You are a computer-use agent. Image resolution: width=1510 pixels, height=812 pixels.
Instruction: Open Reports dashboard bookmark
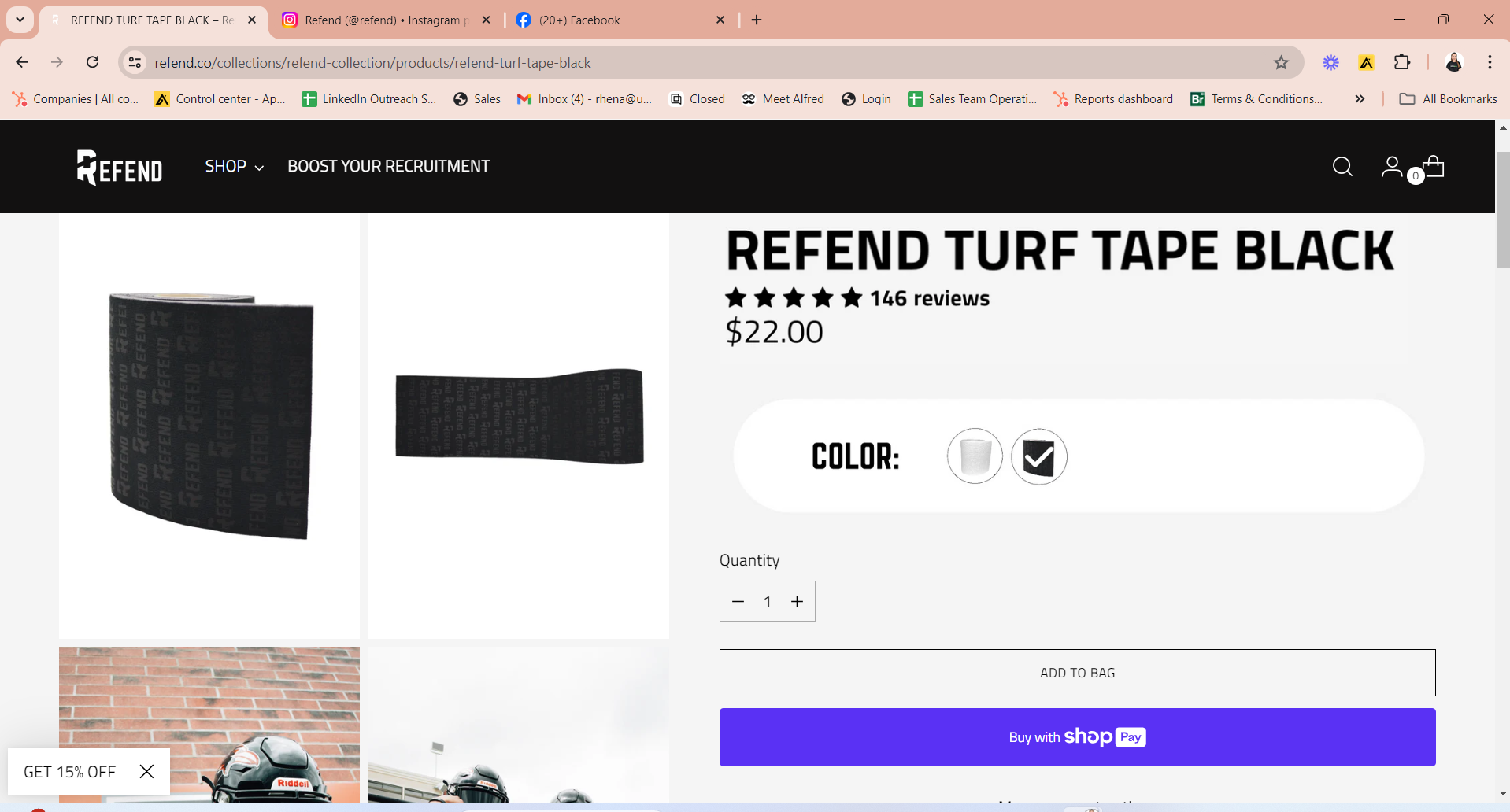[1114, 99]
